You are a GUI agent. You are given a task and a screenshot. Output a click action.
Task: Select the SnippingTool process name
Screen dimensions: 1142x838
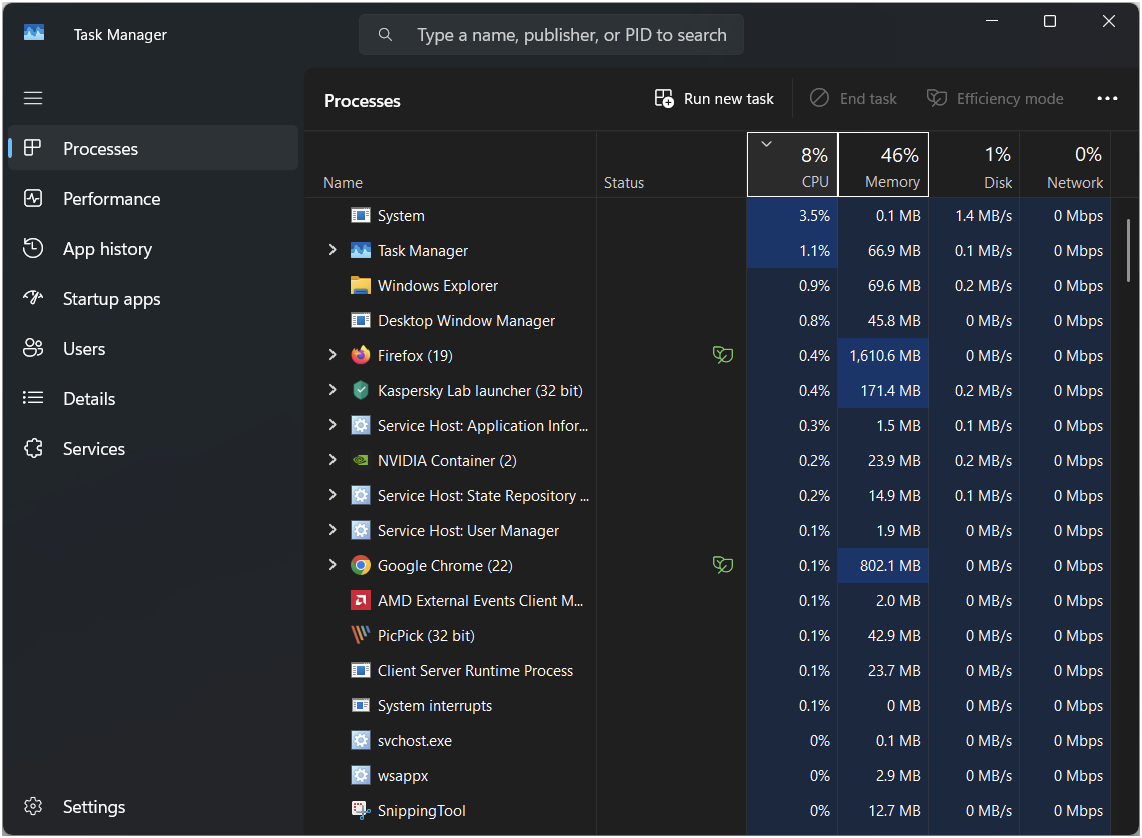[x=422, y=810]
